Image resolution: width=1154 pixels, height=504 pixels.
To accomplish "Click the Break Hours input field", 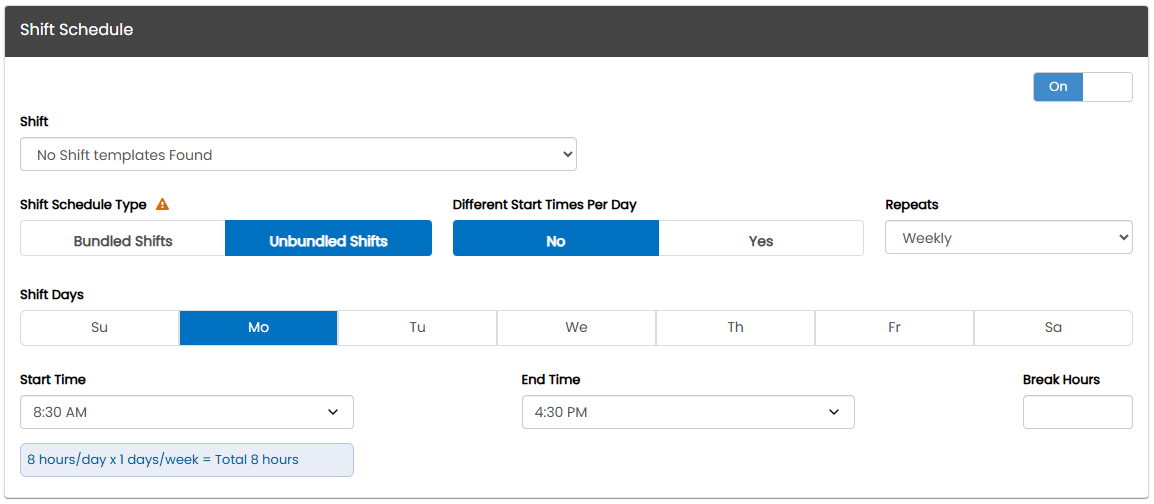I will click(1077, 412).
